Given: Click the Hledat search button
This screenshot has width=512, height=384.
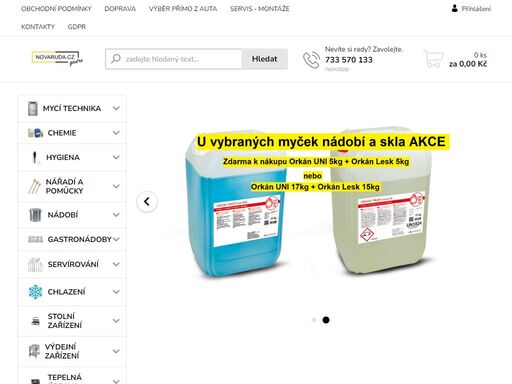Looking at the screenshot, I should (x=265, y=59).
